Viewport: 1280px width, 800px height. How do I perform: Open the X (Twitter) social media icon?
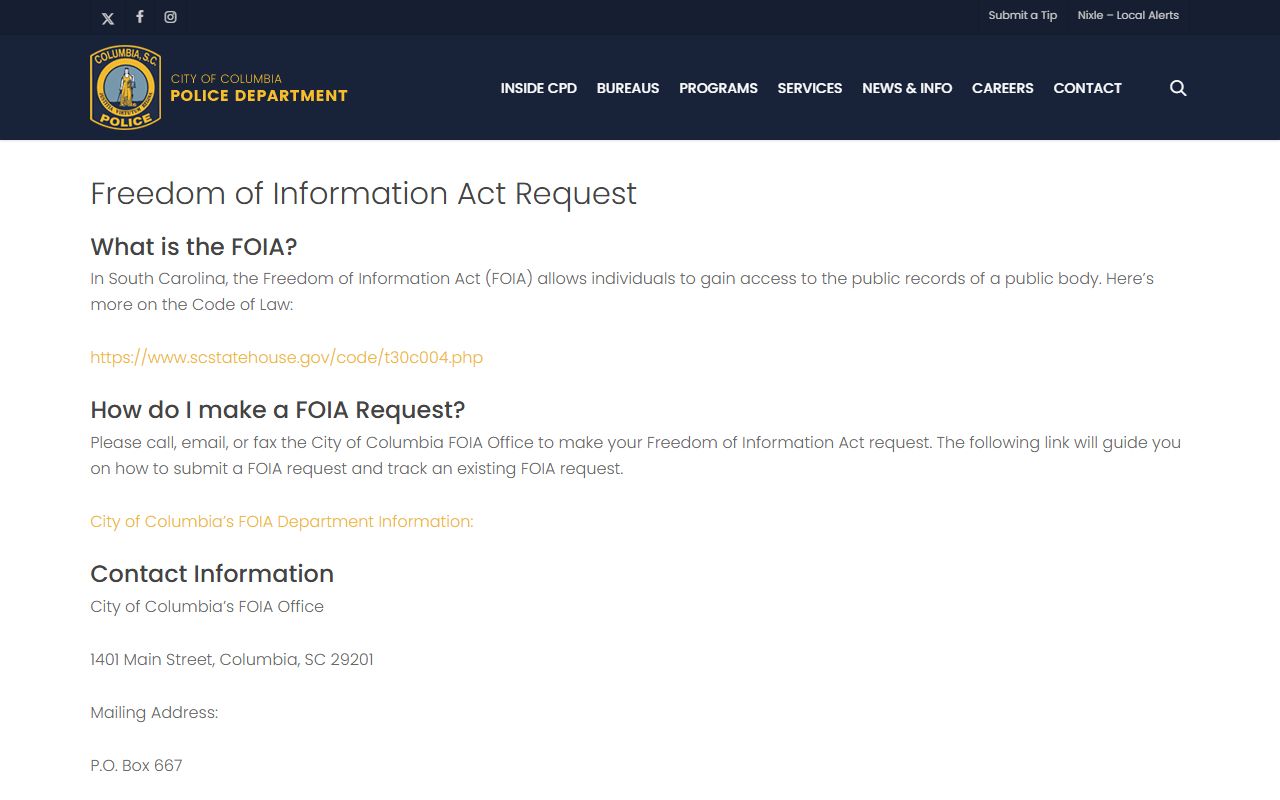click(x=108, y=17)
